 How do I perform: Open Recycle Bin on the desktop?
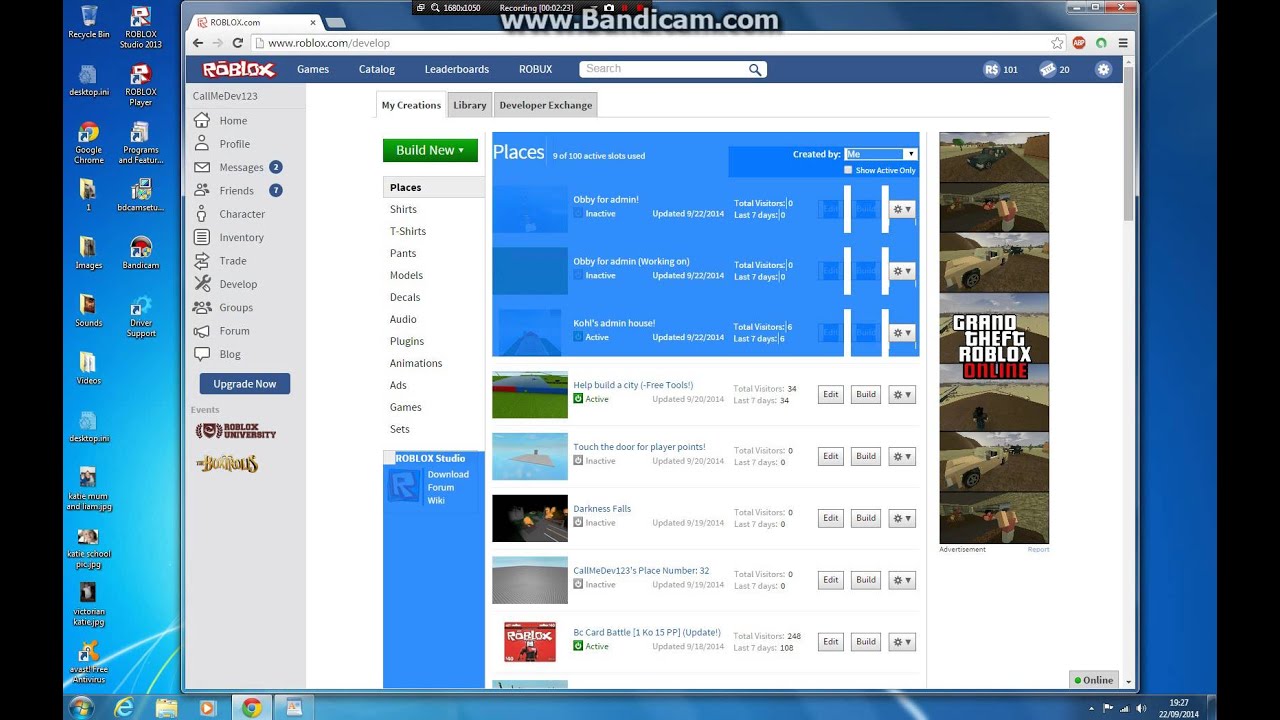click(x=89, y=22)
